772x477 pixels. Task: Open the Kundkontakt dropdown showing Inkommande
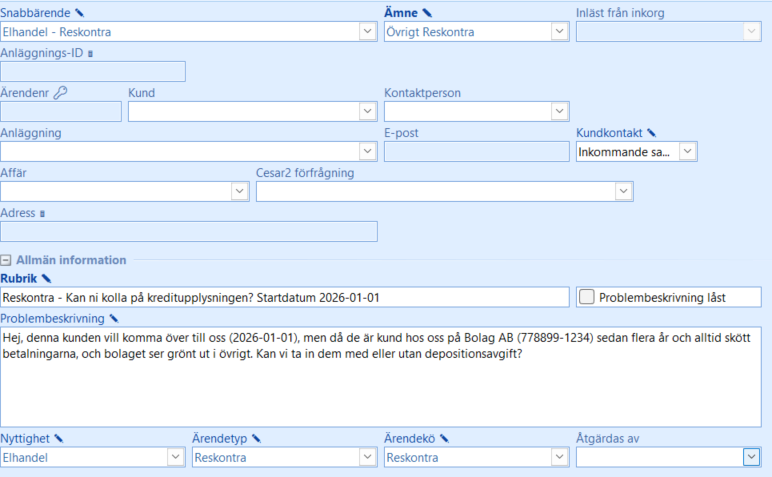click(x=687, y=151)
